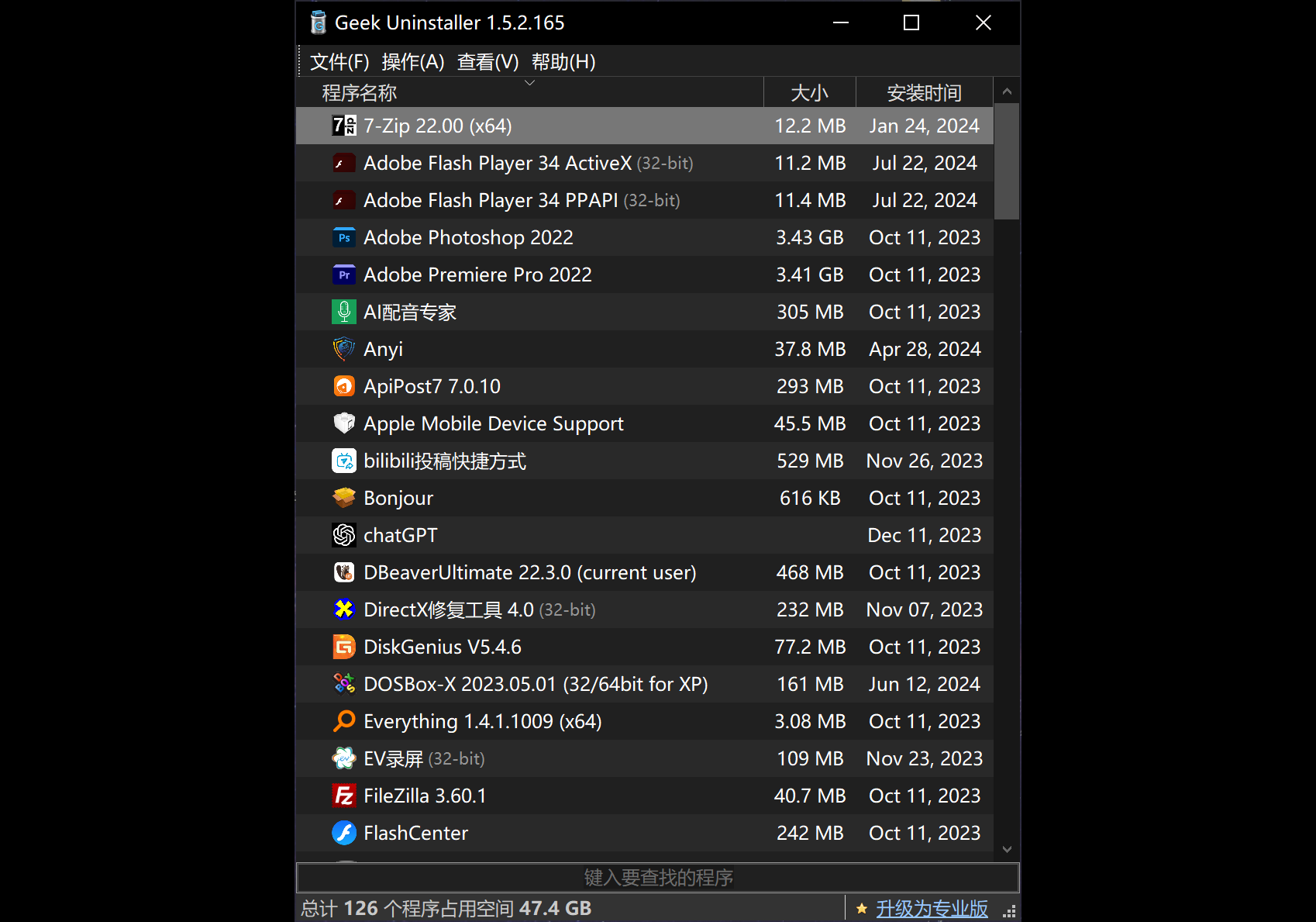Select the Adobe Photoshop 2022 icon
Screen dimensions: 1316x922
tap(344, 237)
